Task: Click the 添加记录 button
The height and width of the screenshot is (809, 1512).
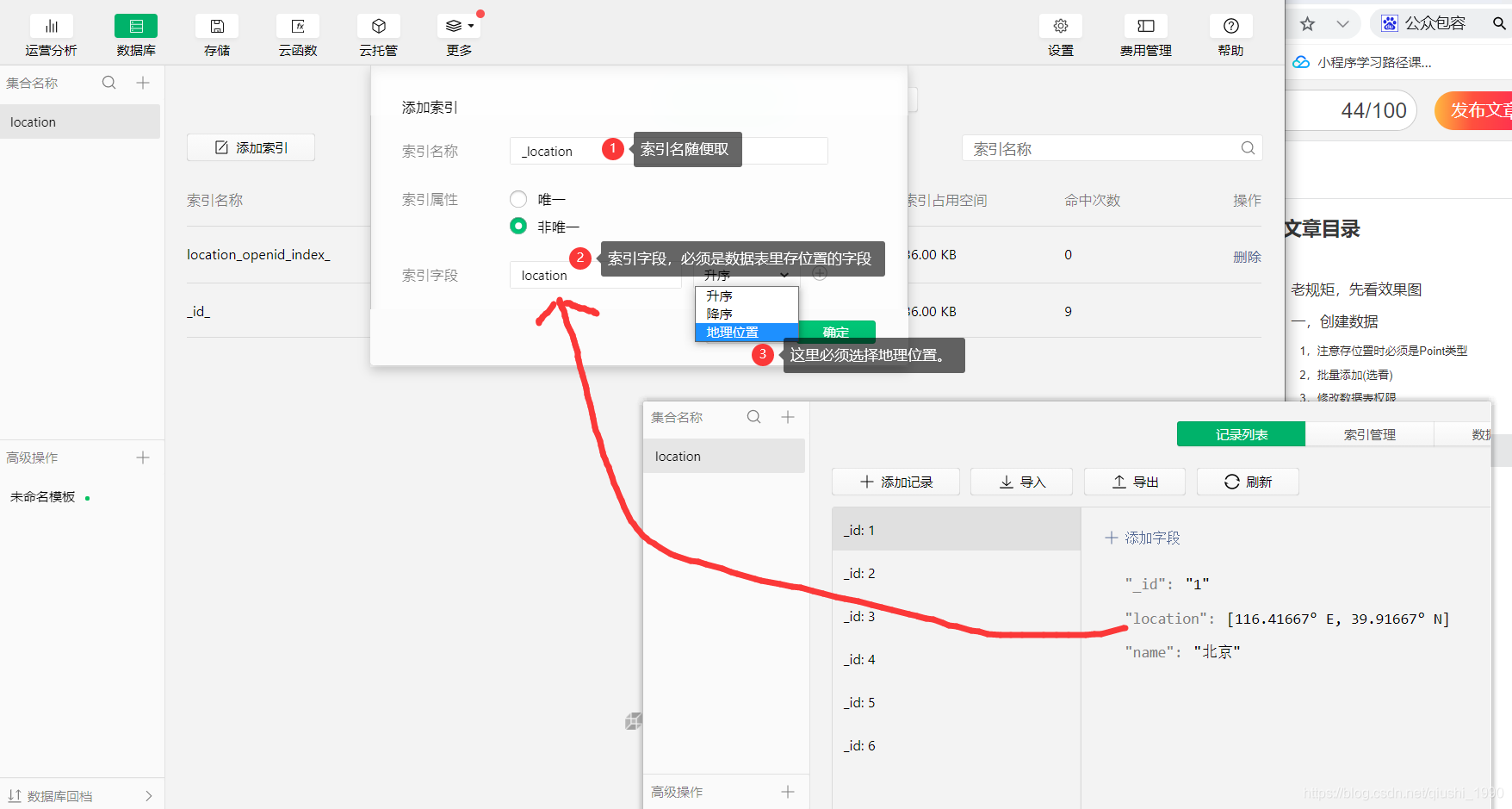Action: click(895, 482)
